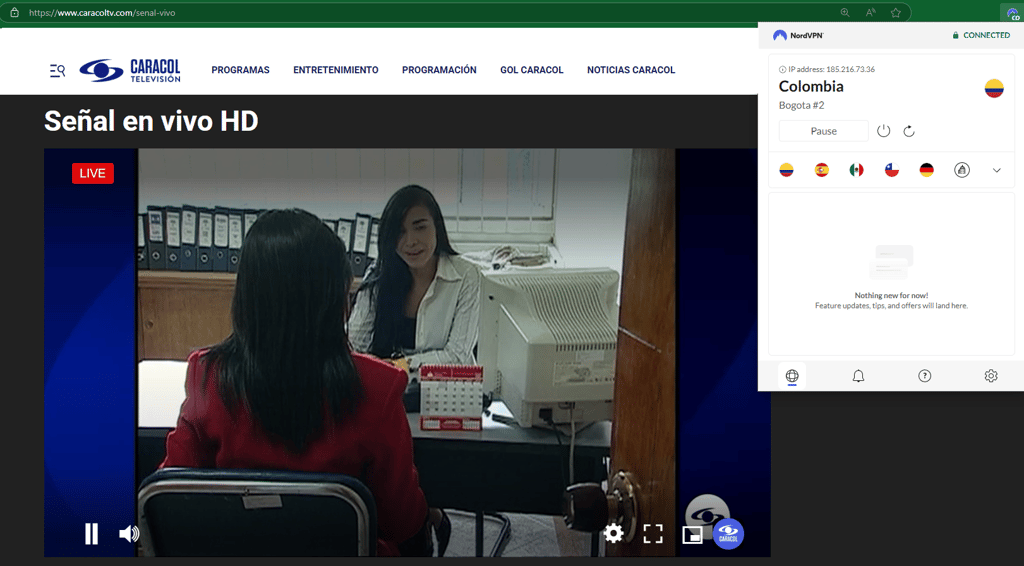Image resolution: width=1024 pixels, height=566 pixels.
Task: Open the NordVPN settings gear tab
Action: [991, 375]
